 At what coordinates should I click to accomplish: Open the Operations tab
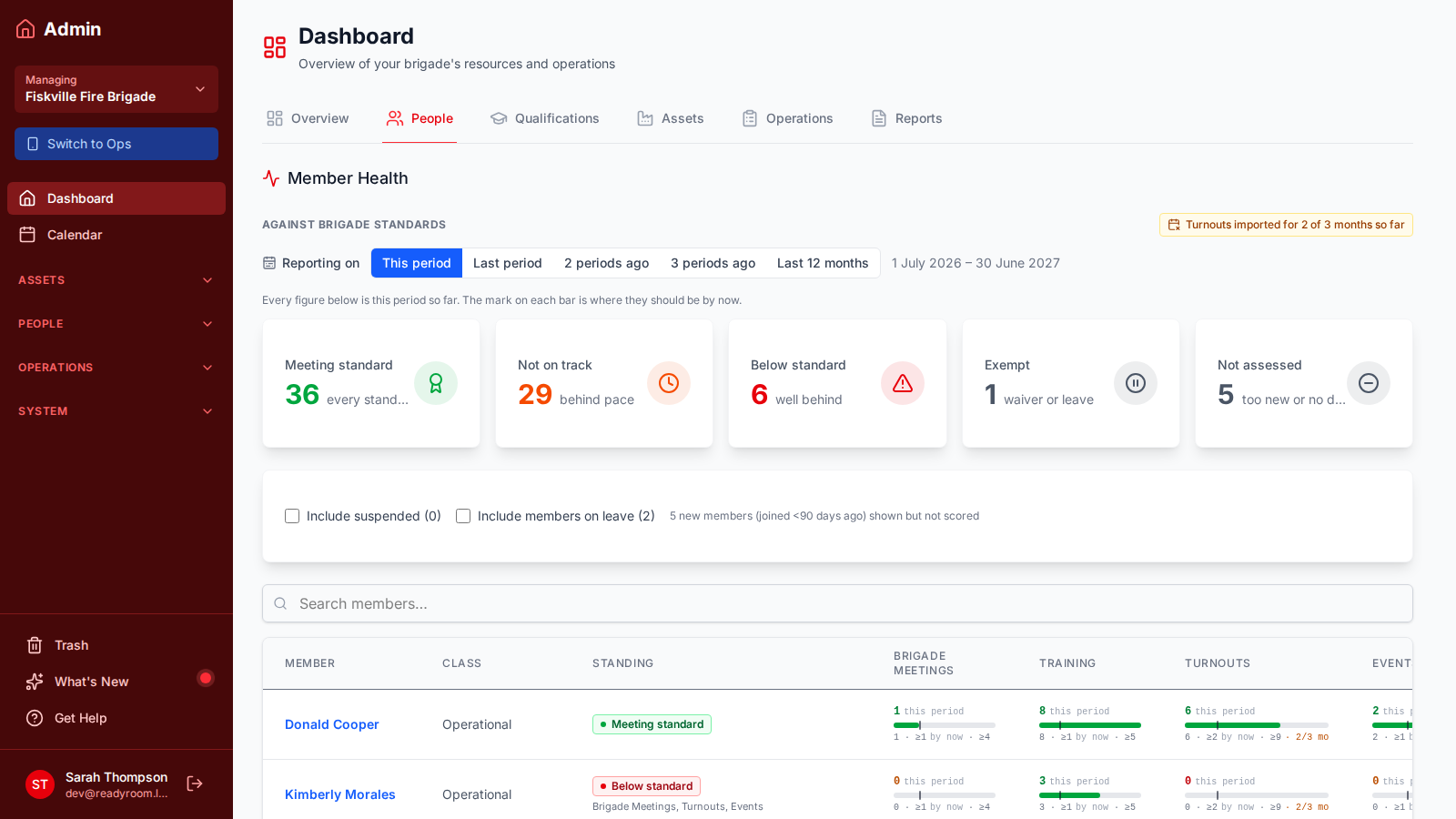788,118
